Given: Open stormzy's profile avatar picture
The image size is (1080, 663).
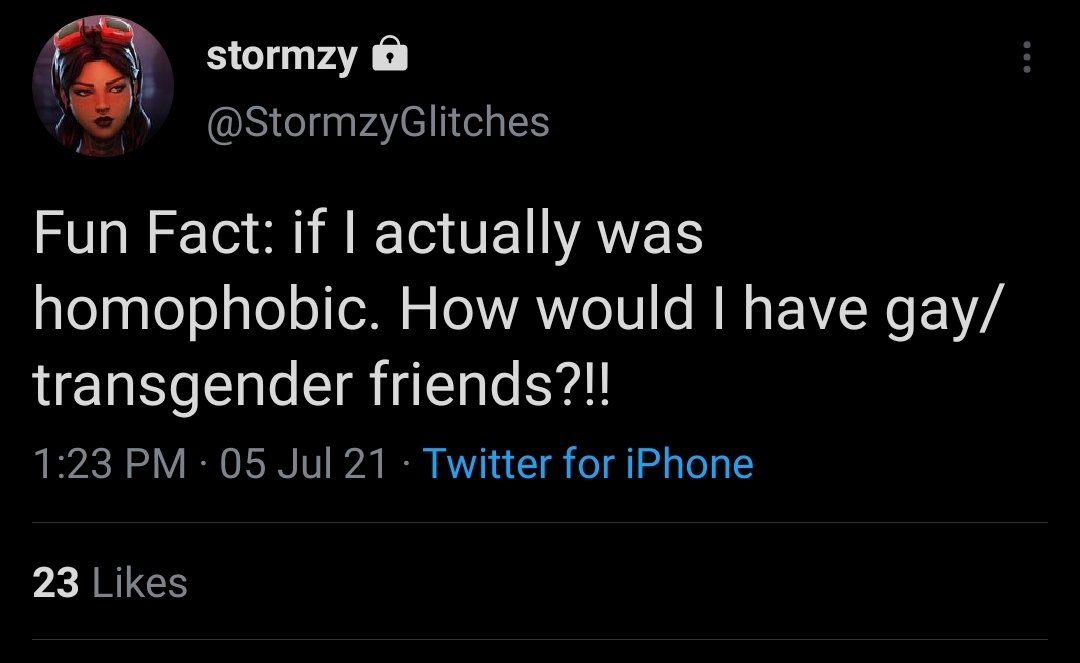Looking at the screenshot, I should click(103, 87).
